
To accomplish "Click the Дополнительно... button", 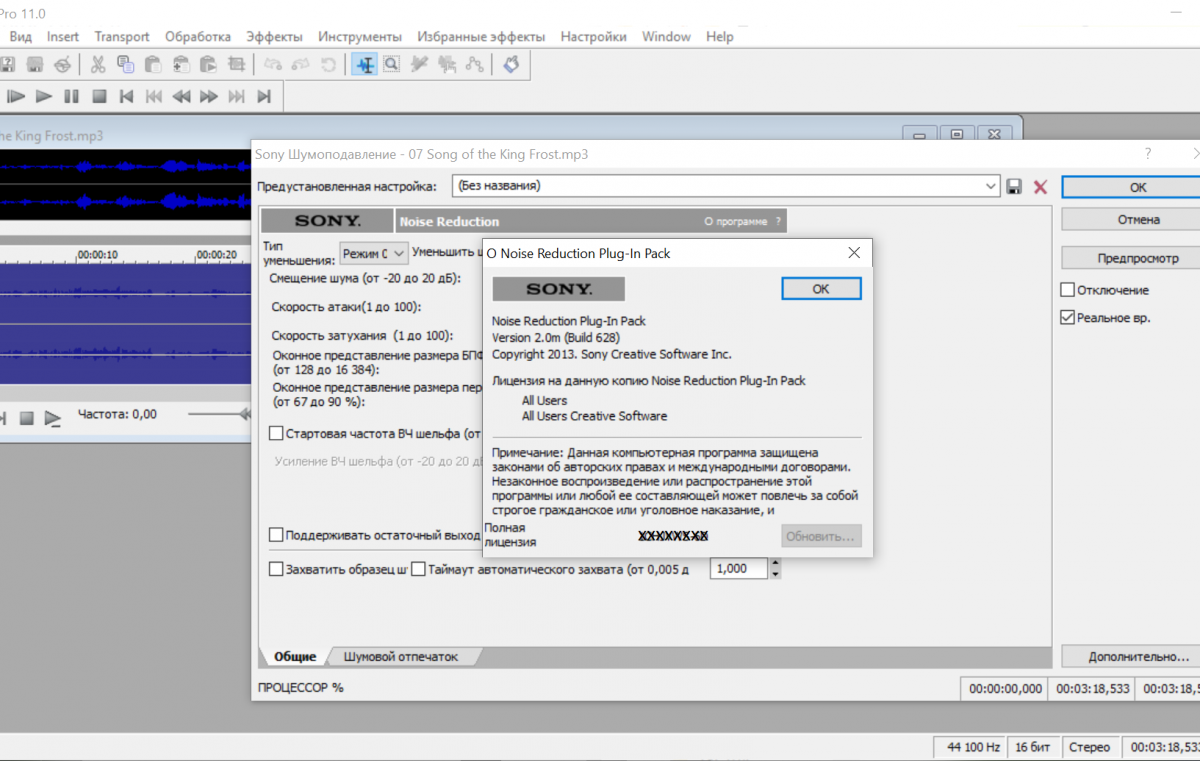I will click(x=1138, y=657).
